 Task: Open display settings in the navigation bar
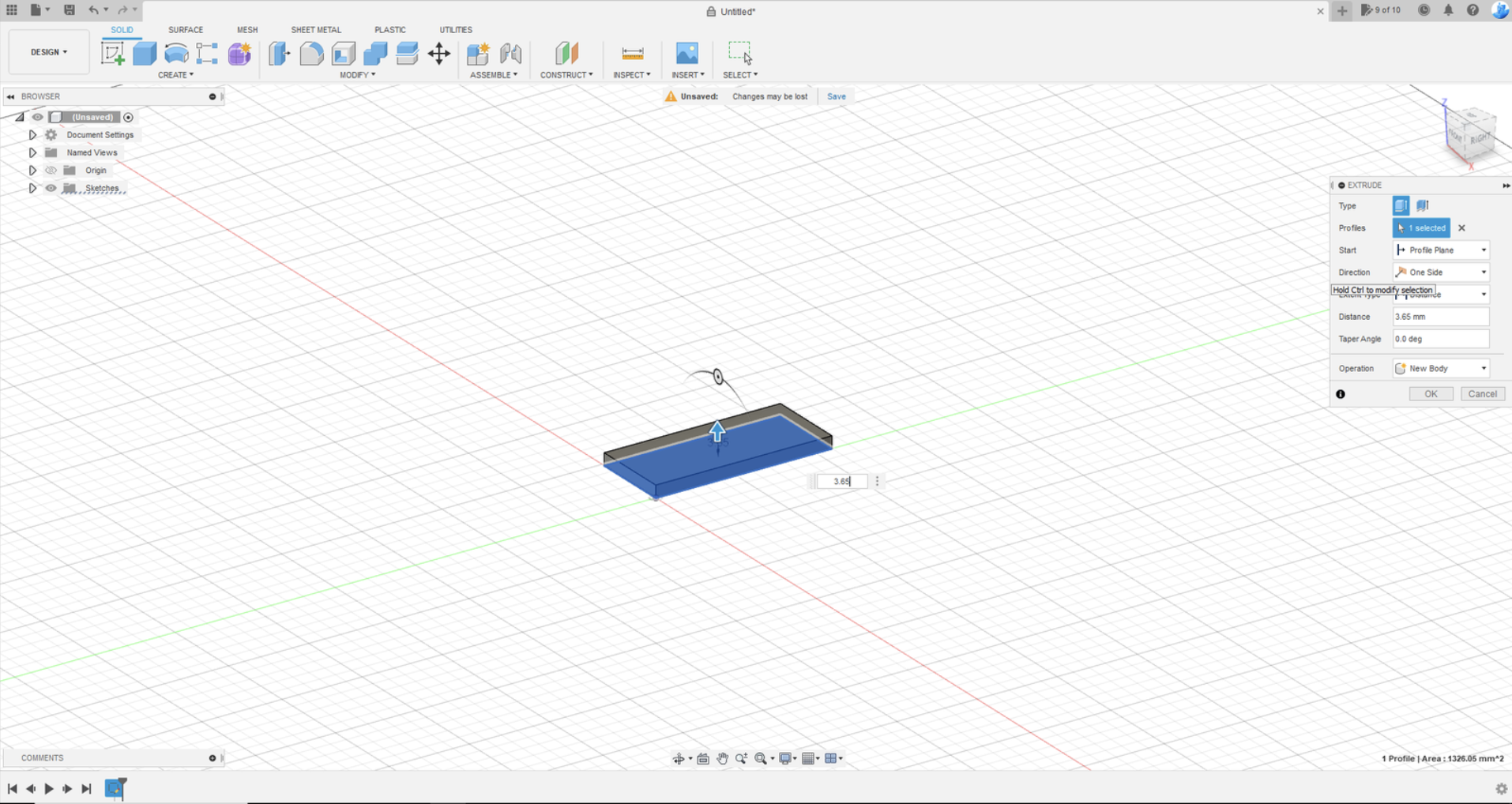[x=787, y=757]
